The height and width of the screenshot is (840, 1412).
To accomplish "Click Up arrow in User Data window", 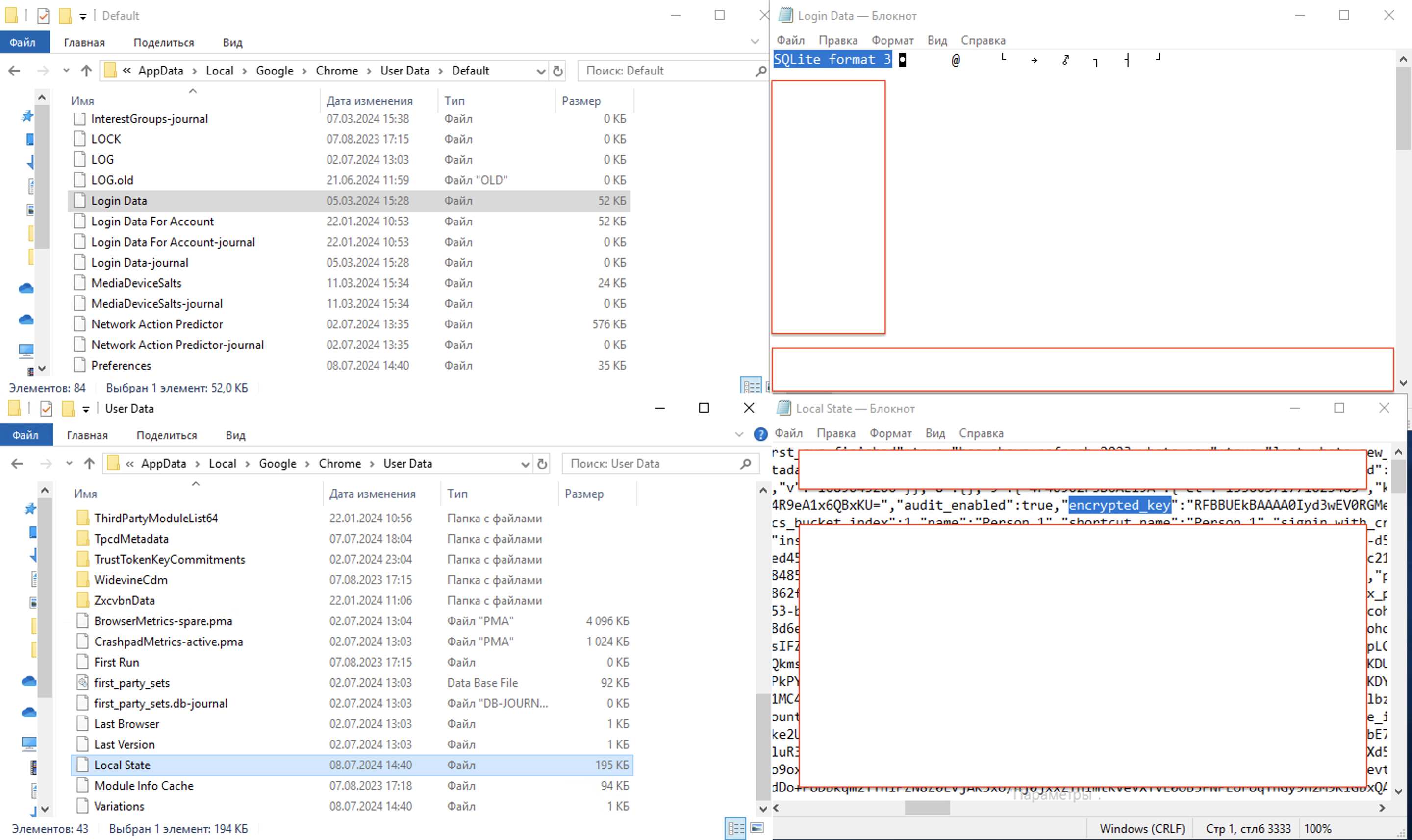I will [x=89, y=464].
